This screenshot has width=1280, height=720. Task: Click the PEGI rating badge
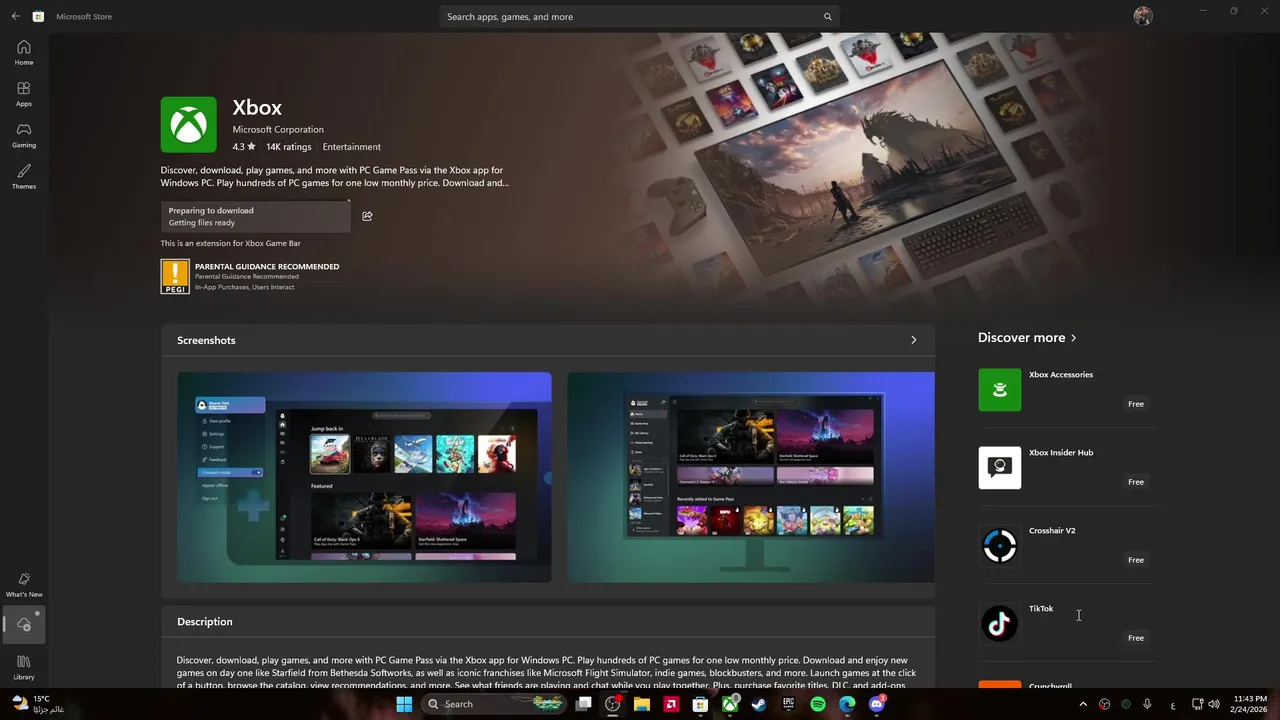click(175, 276)
